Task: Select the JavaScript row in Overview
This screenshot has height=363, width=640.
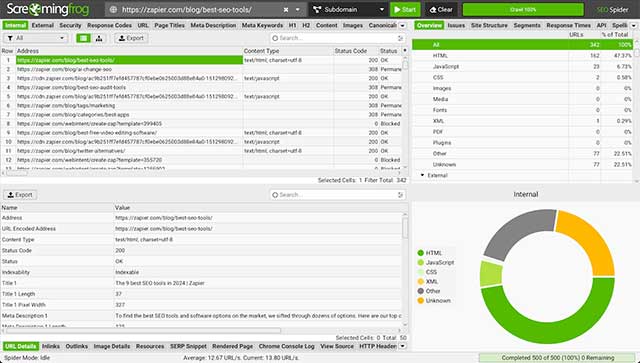Action: (522, 67)
